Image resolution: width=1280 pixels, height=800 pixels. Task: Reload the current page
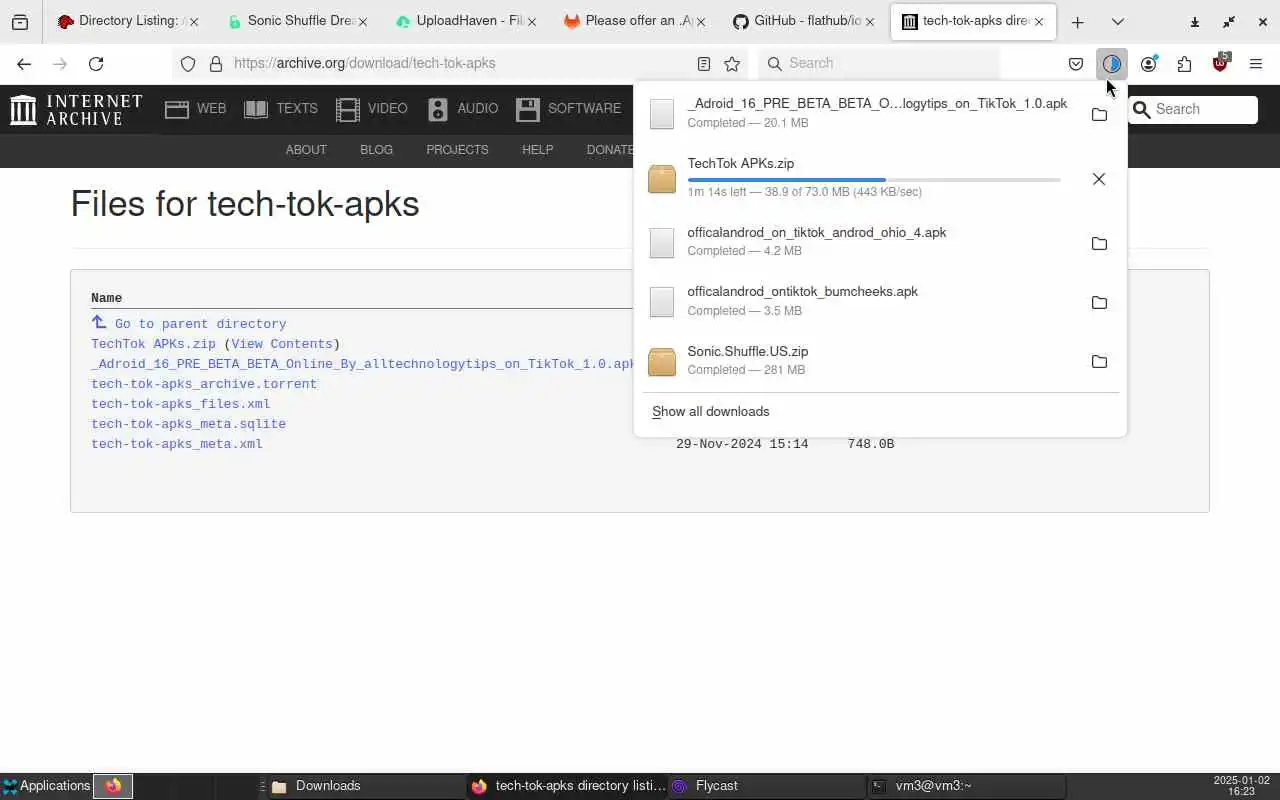[x=96, y=64]
